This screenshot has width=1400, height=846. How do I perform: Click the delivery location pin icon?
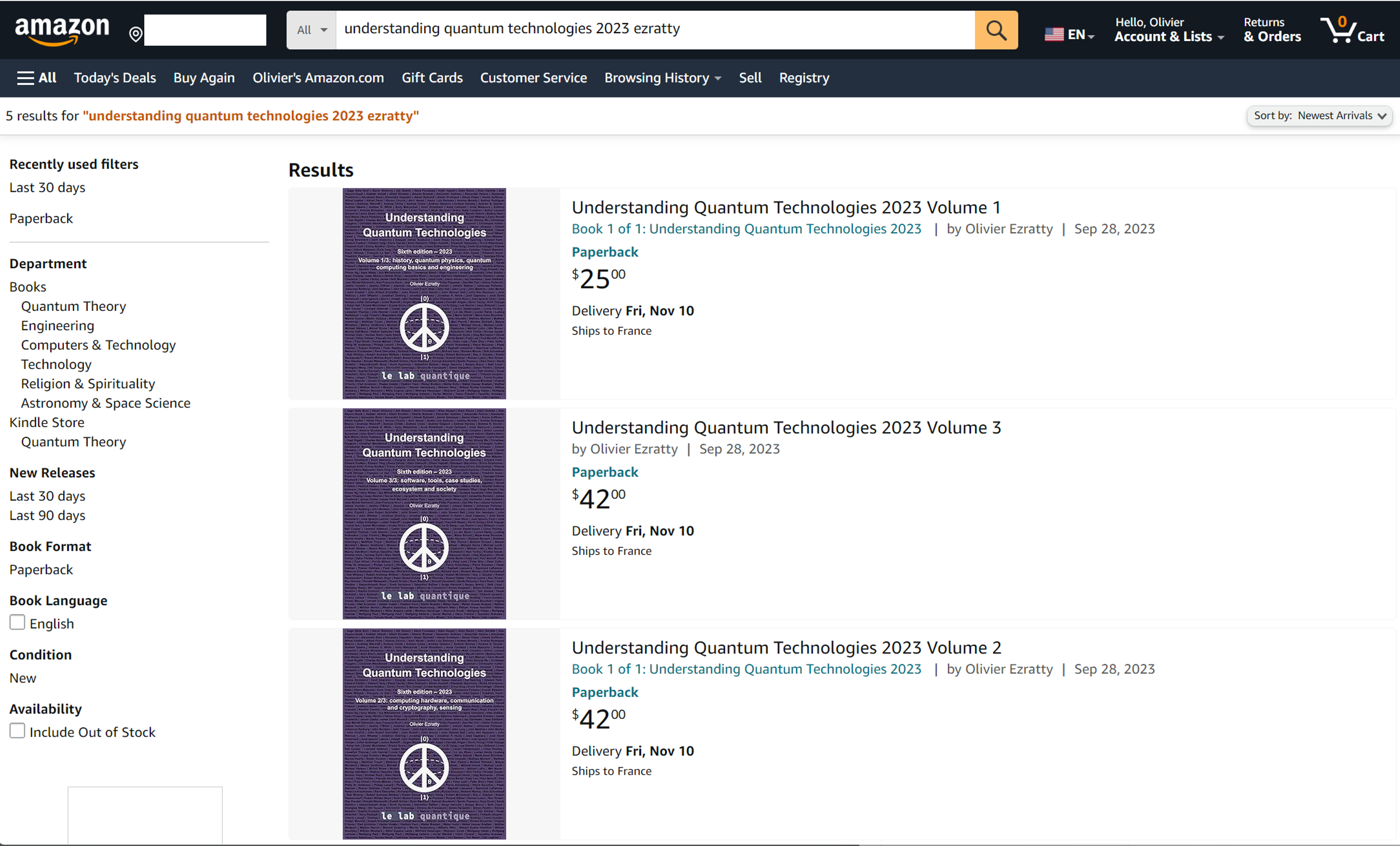[x=135, y=35]
